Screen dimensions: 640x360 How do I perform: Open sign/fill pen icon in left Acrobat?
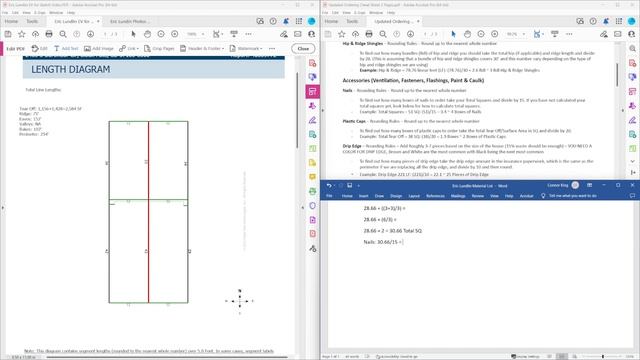284,34
